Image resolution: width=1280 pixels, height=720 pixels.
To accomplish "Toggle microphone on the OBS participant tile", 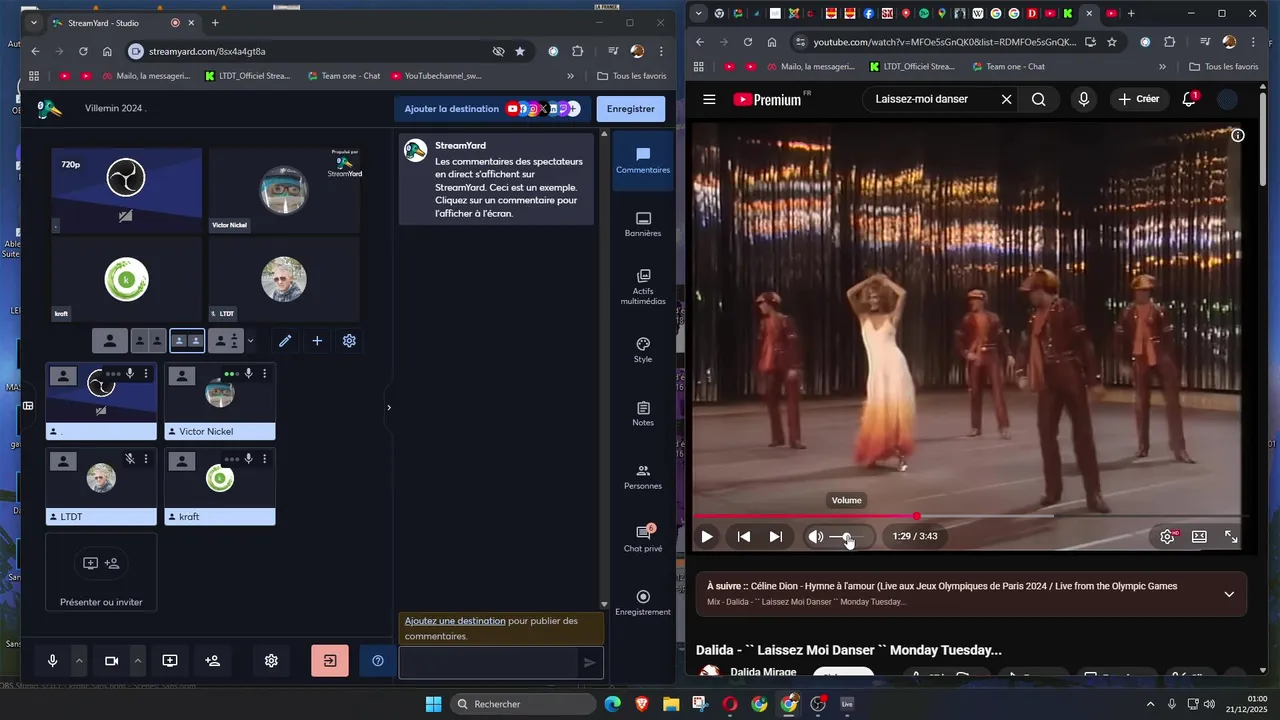I will coord(130,374).
